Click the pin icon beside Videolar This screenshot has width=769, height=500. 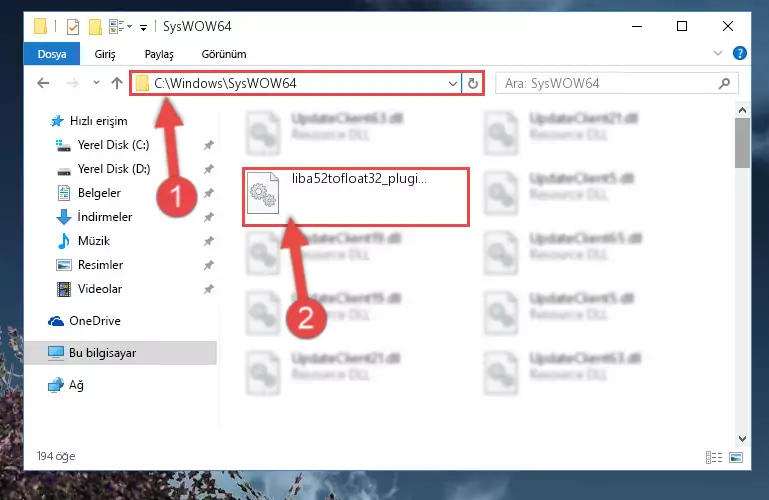(208, 289)
